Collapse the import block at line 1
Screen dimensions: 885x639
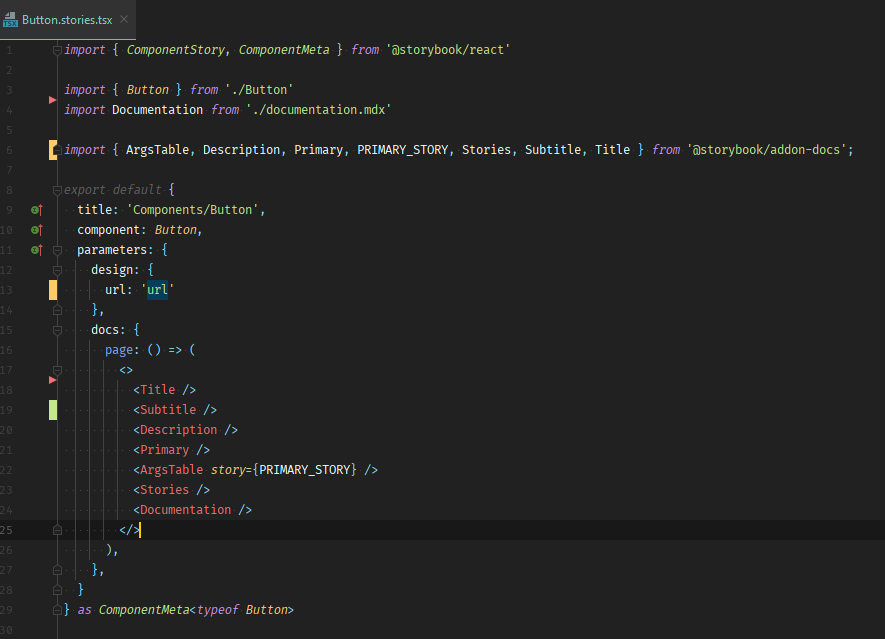57,51
